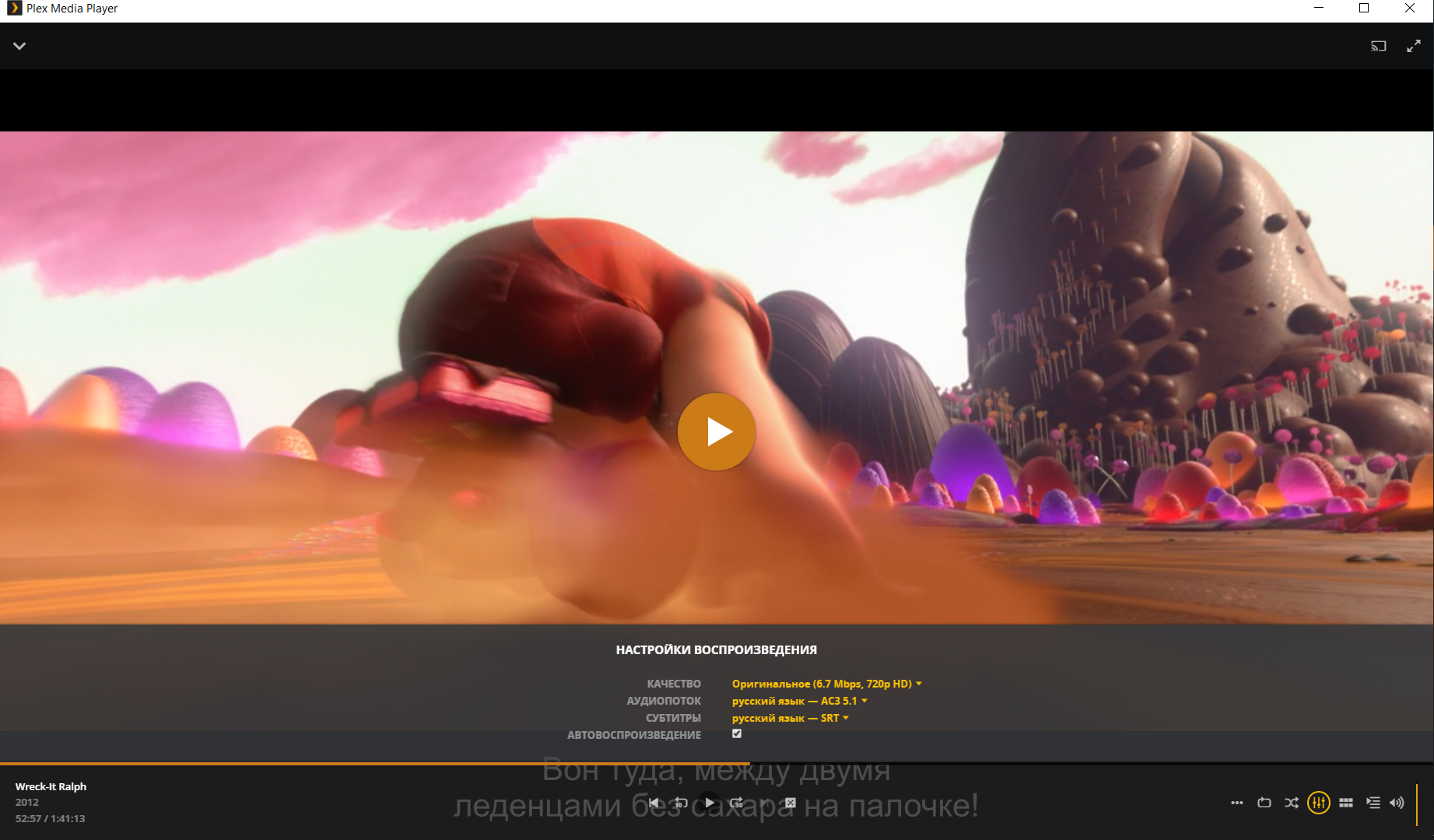Toggle shuffle mode
The height and width of the screenshot is (840, 1434).
[x=1292, y=803]
